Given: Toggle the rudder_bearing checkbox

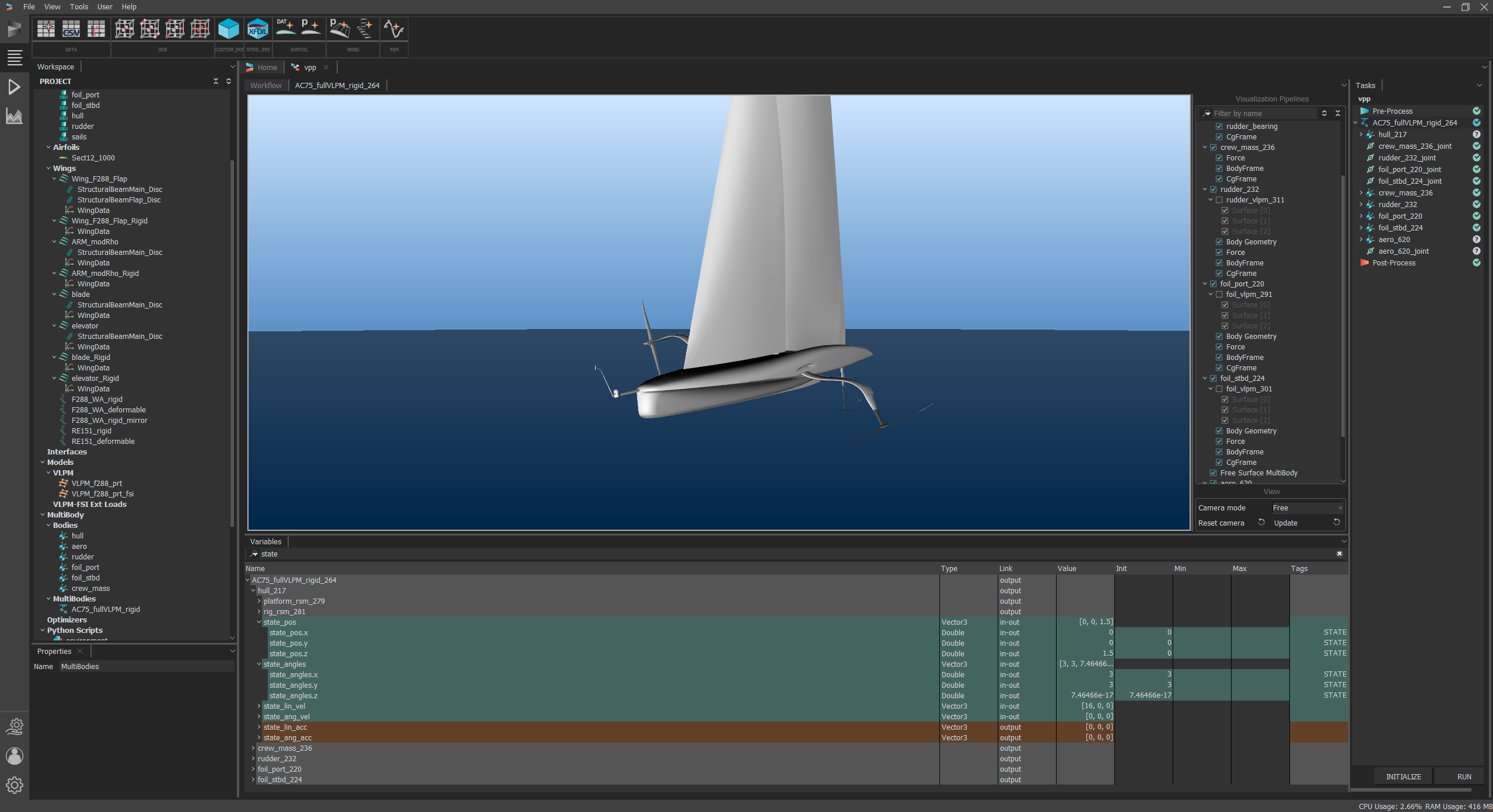Looking at the screenshot, I should pyautogui.click(x=1219, y=126).
